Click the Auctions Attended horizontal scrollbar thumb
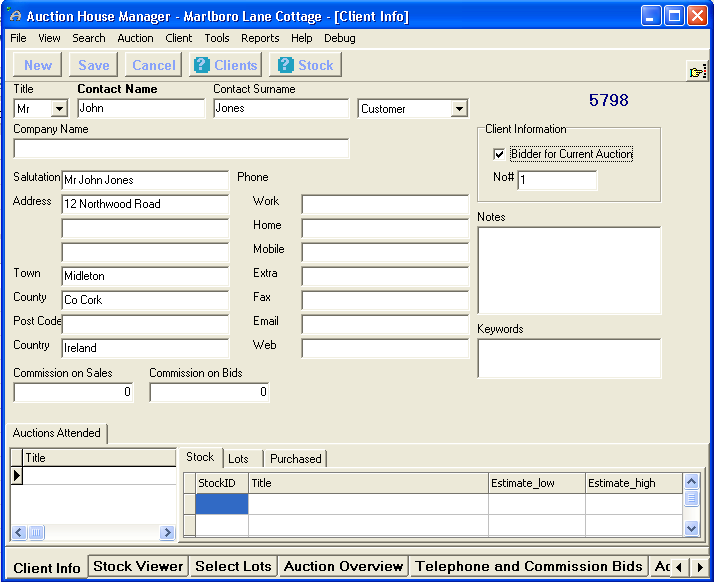The width and height of the screenshot is (714, 582). click(36, 532)
